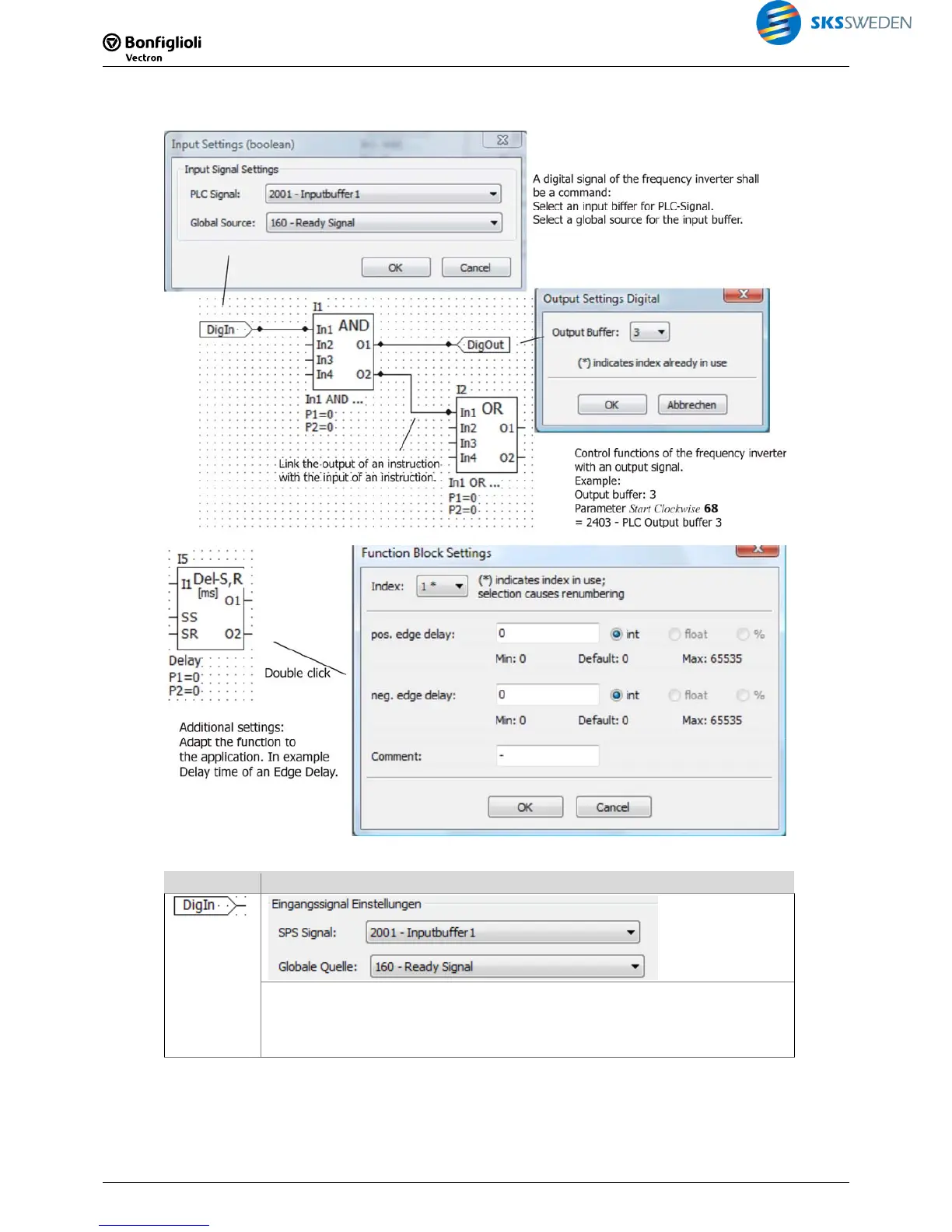Screen dimensions: 952x1232
Task: Select the DigIn input block in diagram
Action: point(226,329)
